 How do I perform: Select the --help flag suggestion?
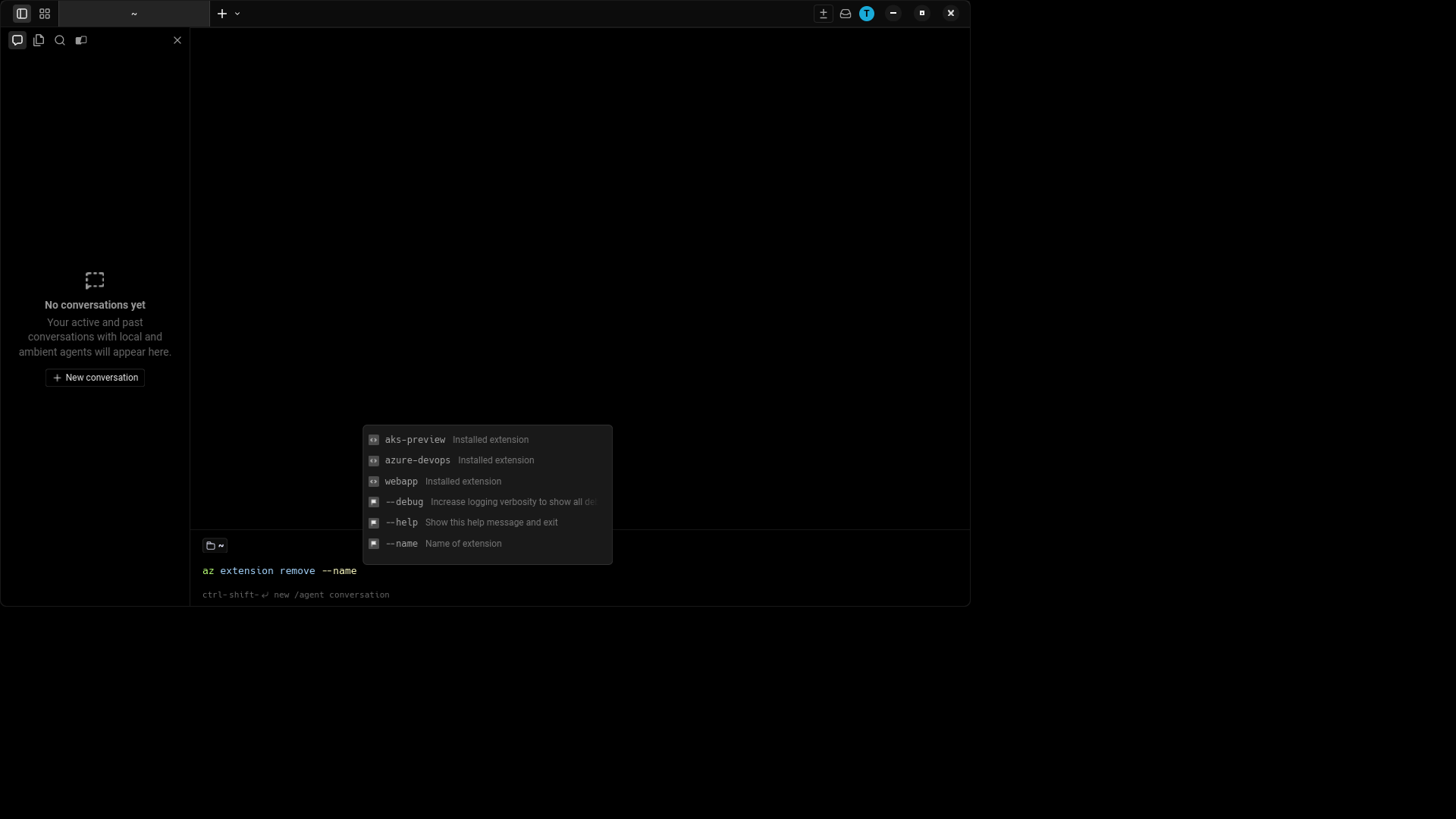tap(488, 522)
